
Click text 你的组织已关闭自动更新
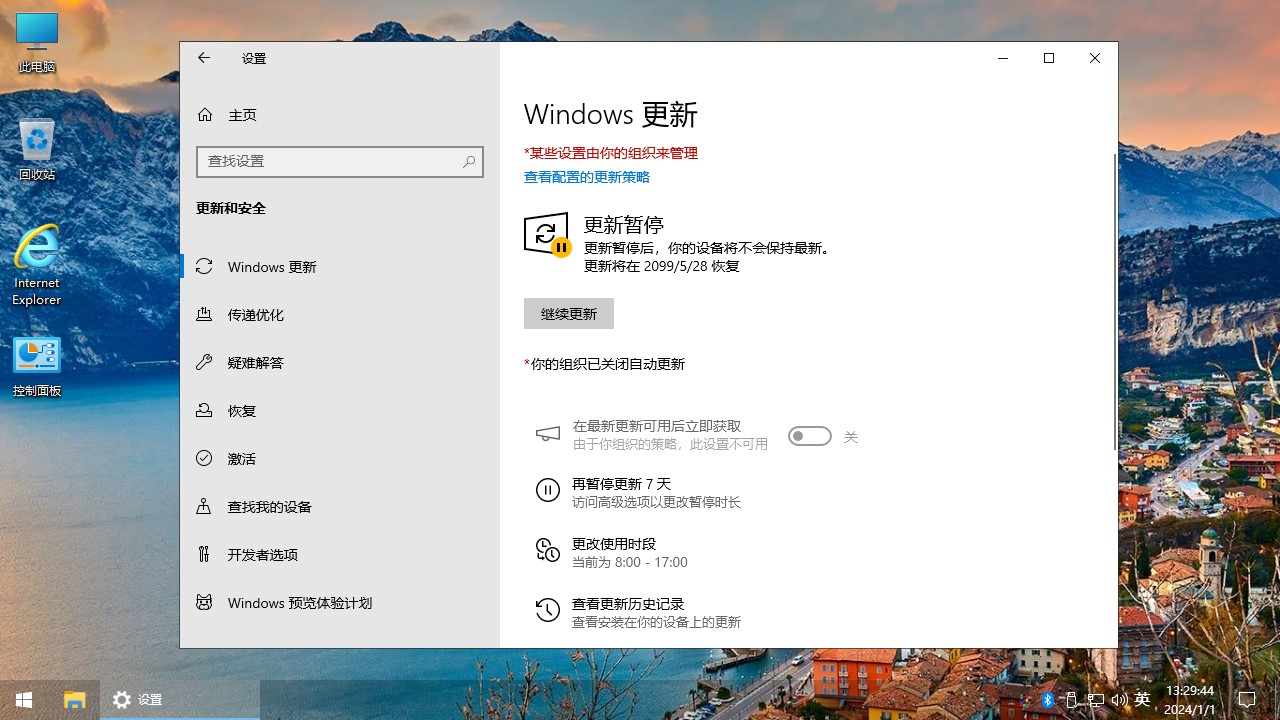click(607, 364)
